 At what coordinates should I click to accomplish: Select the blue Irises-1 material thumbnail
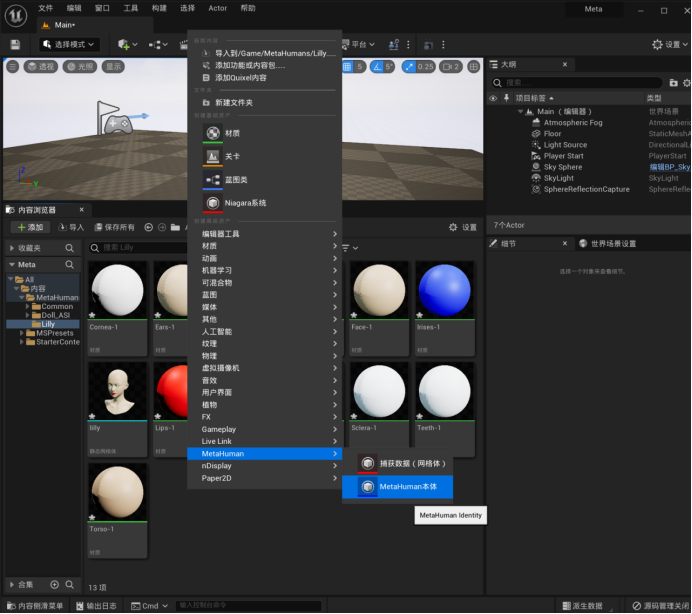445,290
